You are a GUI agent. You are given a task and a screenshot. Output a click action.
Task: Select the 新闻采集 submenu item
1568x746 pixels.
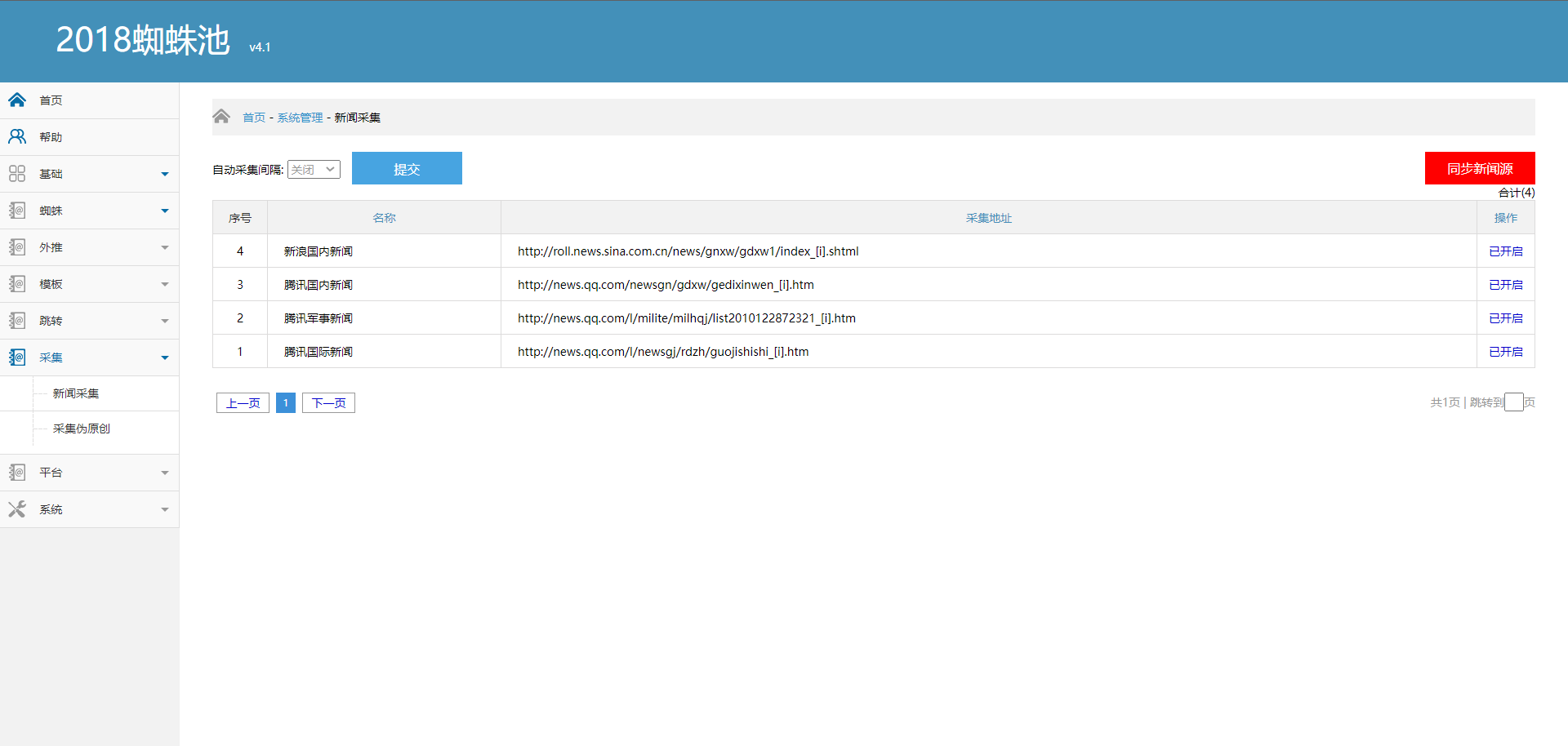coord(76,393)
